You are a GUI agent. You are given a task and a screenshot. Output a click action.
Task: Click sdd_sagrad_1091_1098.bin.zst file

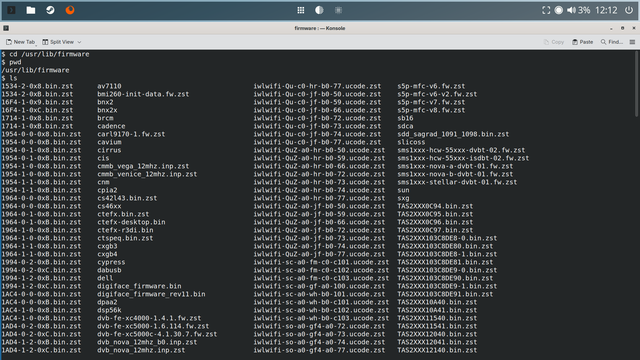tap(453, 134)
